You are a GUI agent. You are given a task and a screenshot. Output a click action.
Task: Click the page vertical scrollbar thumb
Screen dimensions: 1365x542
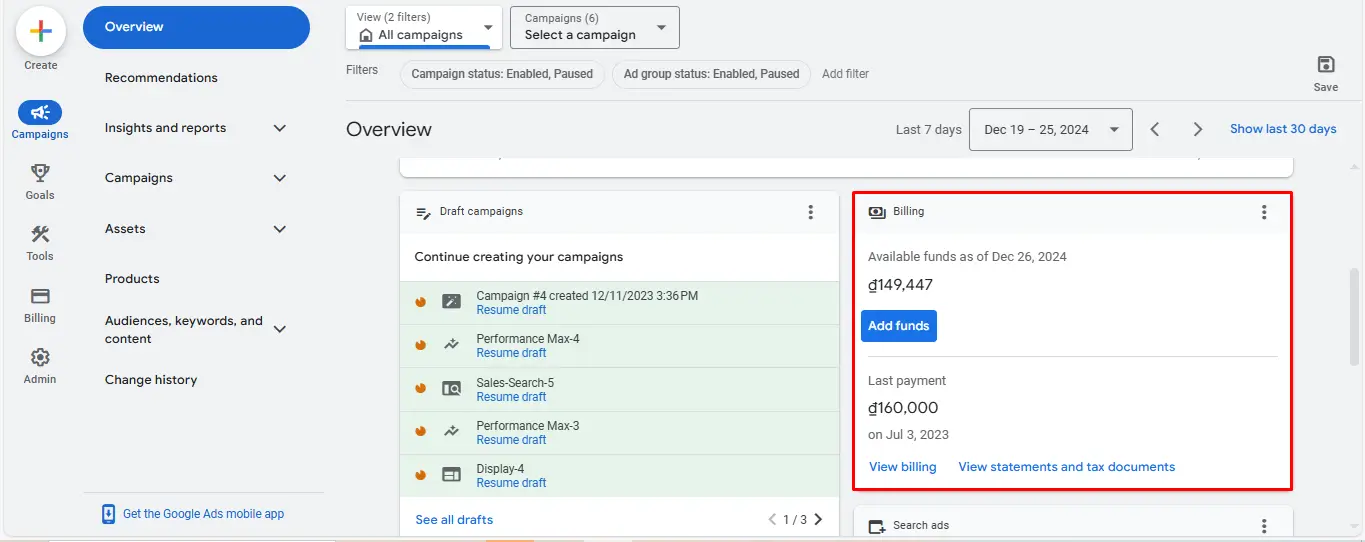pyautogui.click(x=1355, y=316)
